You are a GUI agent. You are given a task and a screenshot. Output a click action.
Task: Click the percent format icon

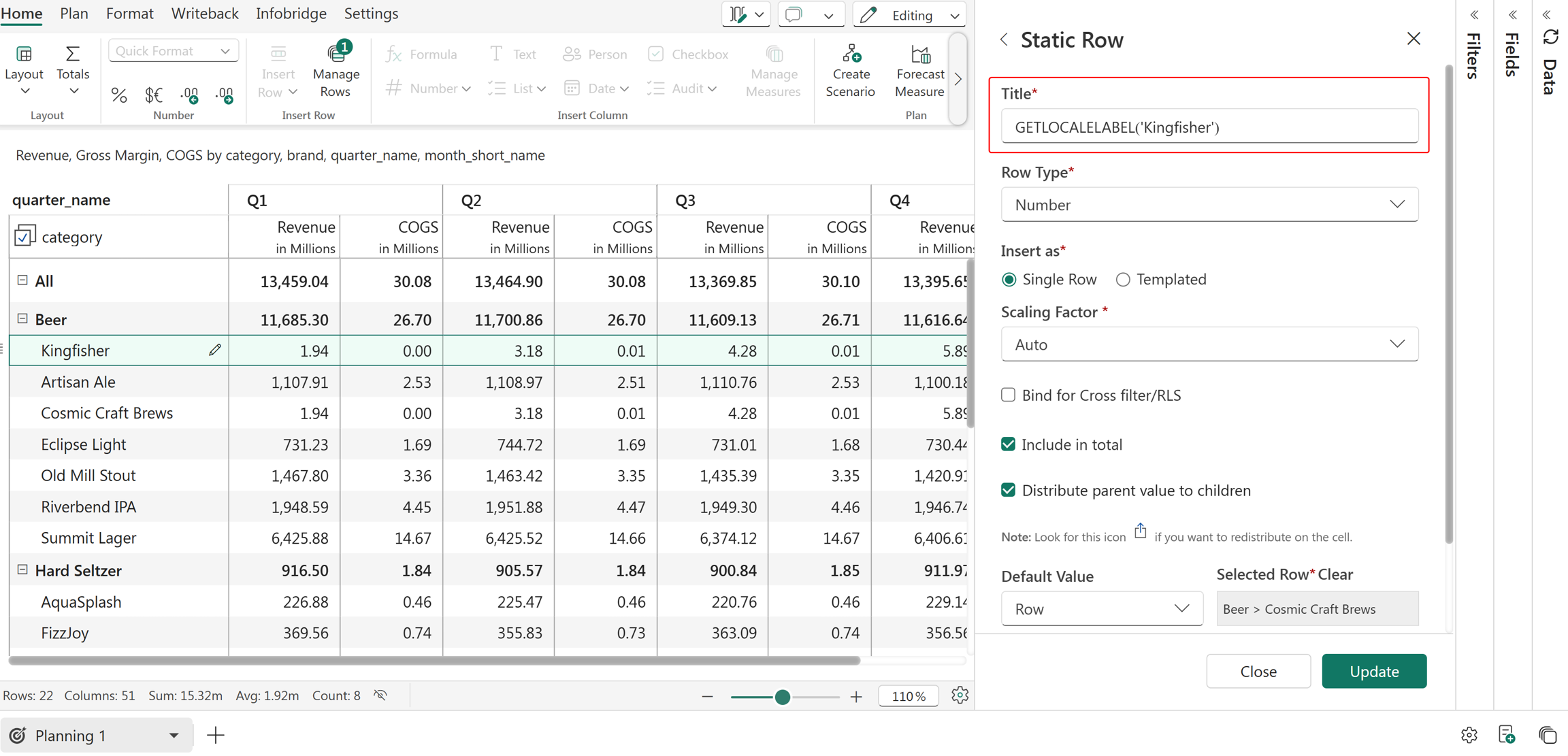pyautogui.click(x=119, y=95)
